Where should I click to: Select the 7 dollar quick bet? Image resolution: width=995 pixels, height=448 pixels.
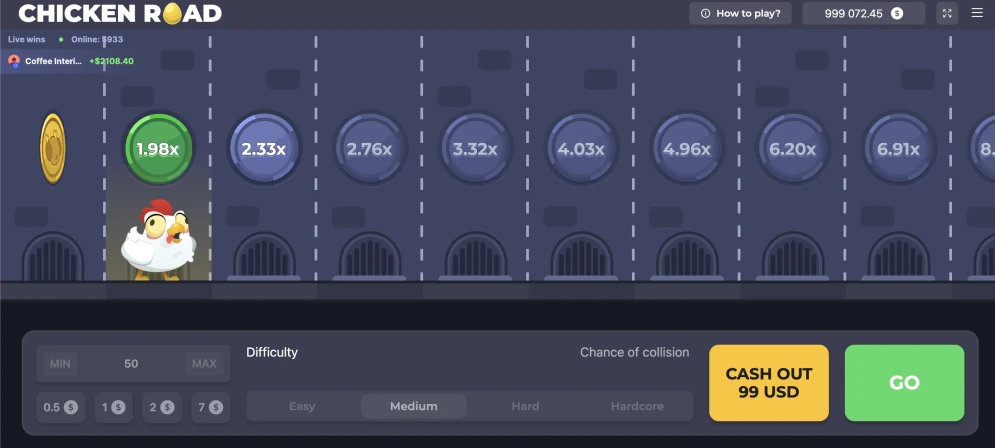pyautogui.click(x=210, y=407)
